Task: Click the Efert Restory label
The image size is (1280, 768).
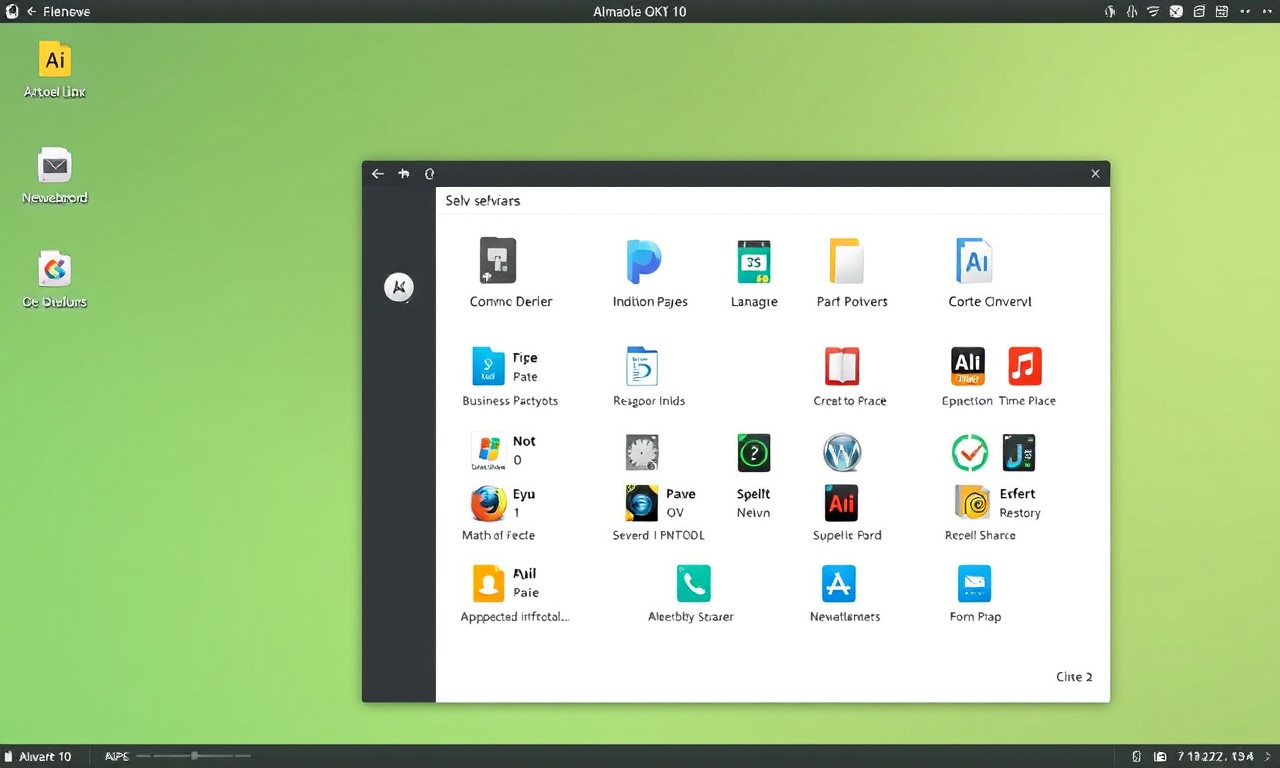Action: (1019, 503)
